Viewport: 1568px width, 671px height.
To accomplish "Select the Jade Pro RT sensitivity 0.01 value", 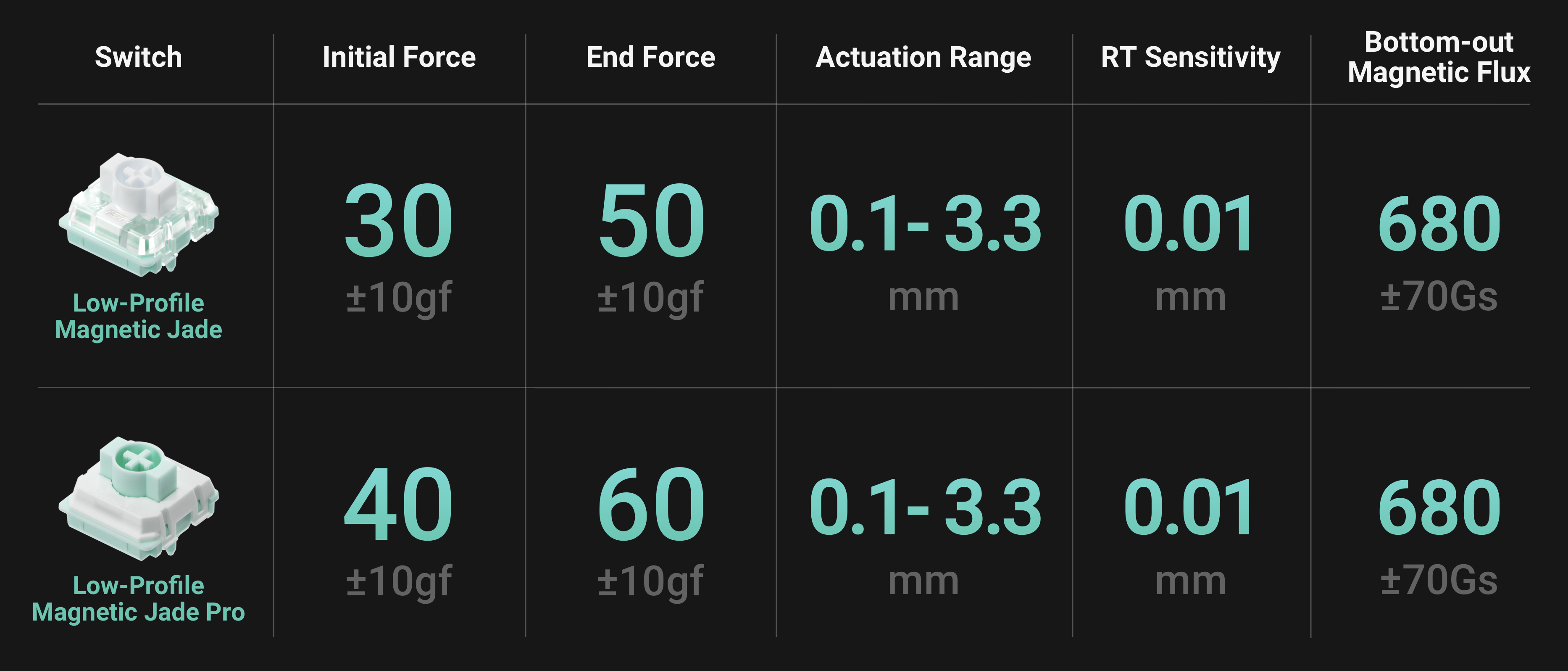I will [x=1189, y=507].
